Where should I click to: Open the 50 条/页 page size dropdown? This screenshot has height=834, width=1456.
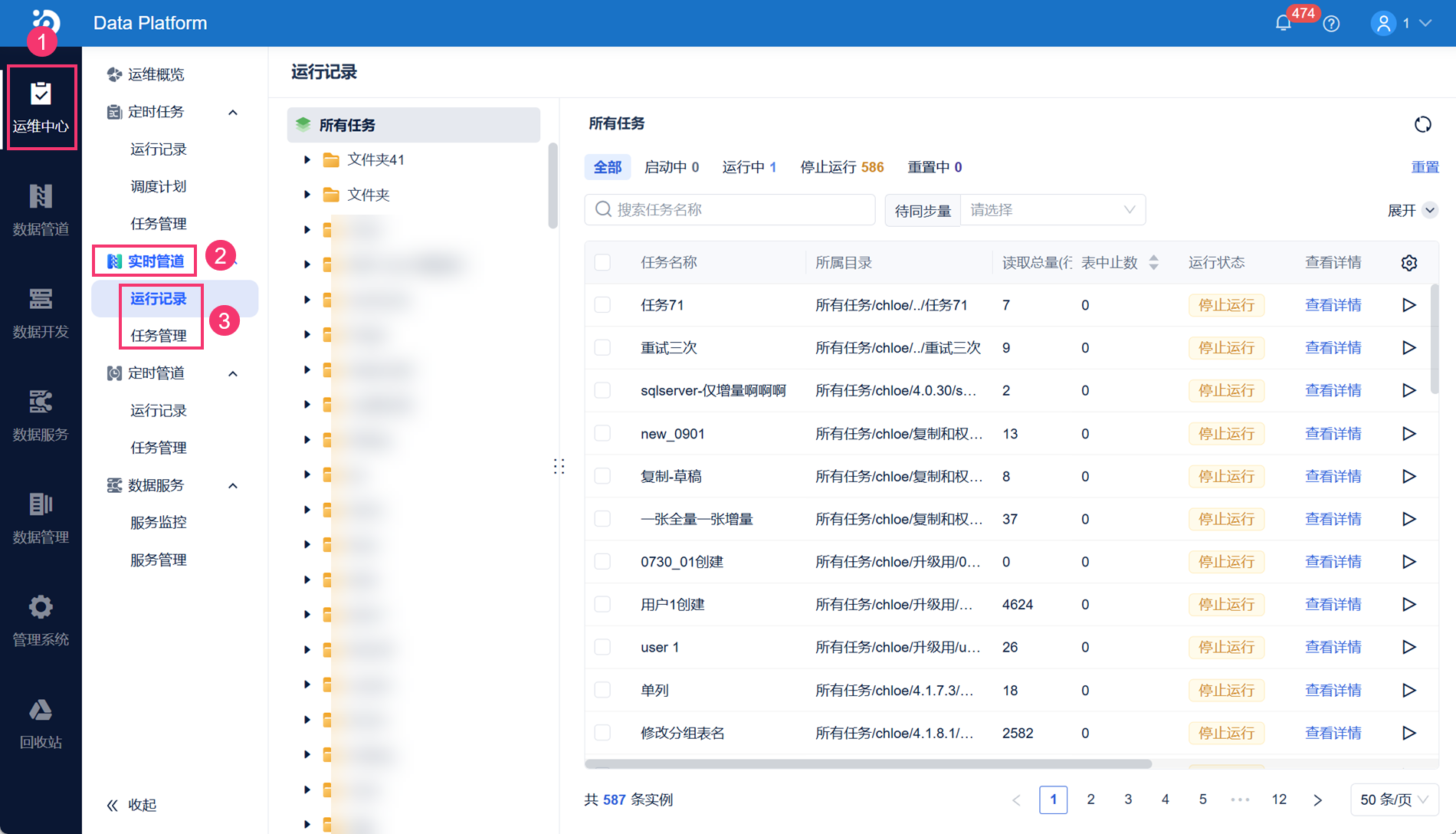pos(1394,800)
